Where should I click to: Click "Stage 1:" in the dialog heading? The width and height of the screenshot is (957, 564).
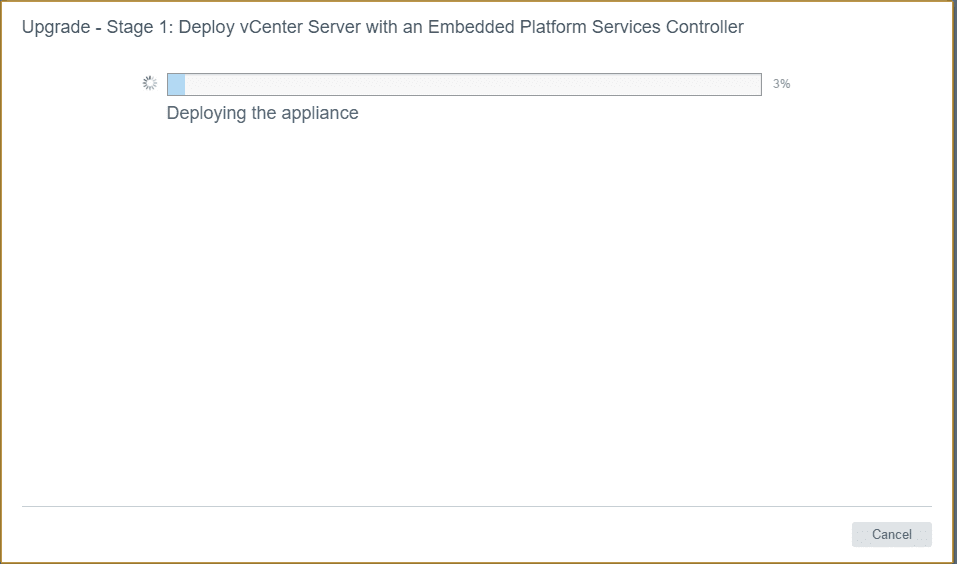[x=140, y=27]
